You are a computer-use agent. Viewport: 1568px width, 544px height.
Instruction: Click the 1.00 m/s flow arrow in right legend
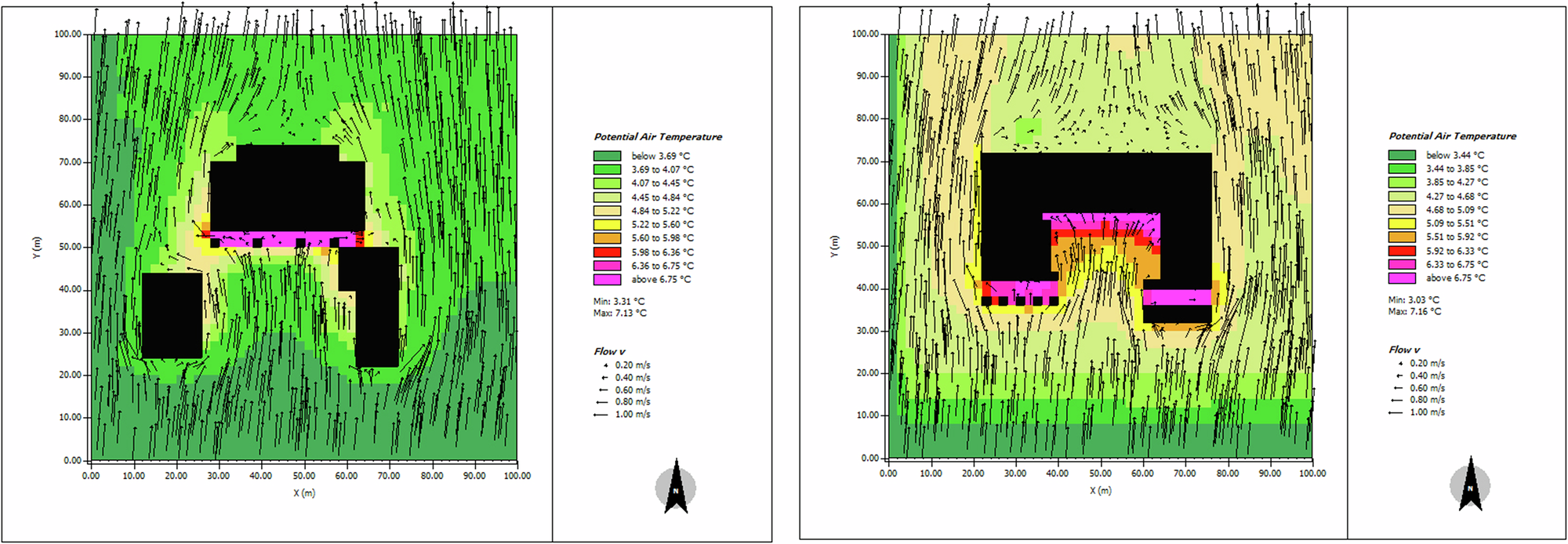point(1396,412)
